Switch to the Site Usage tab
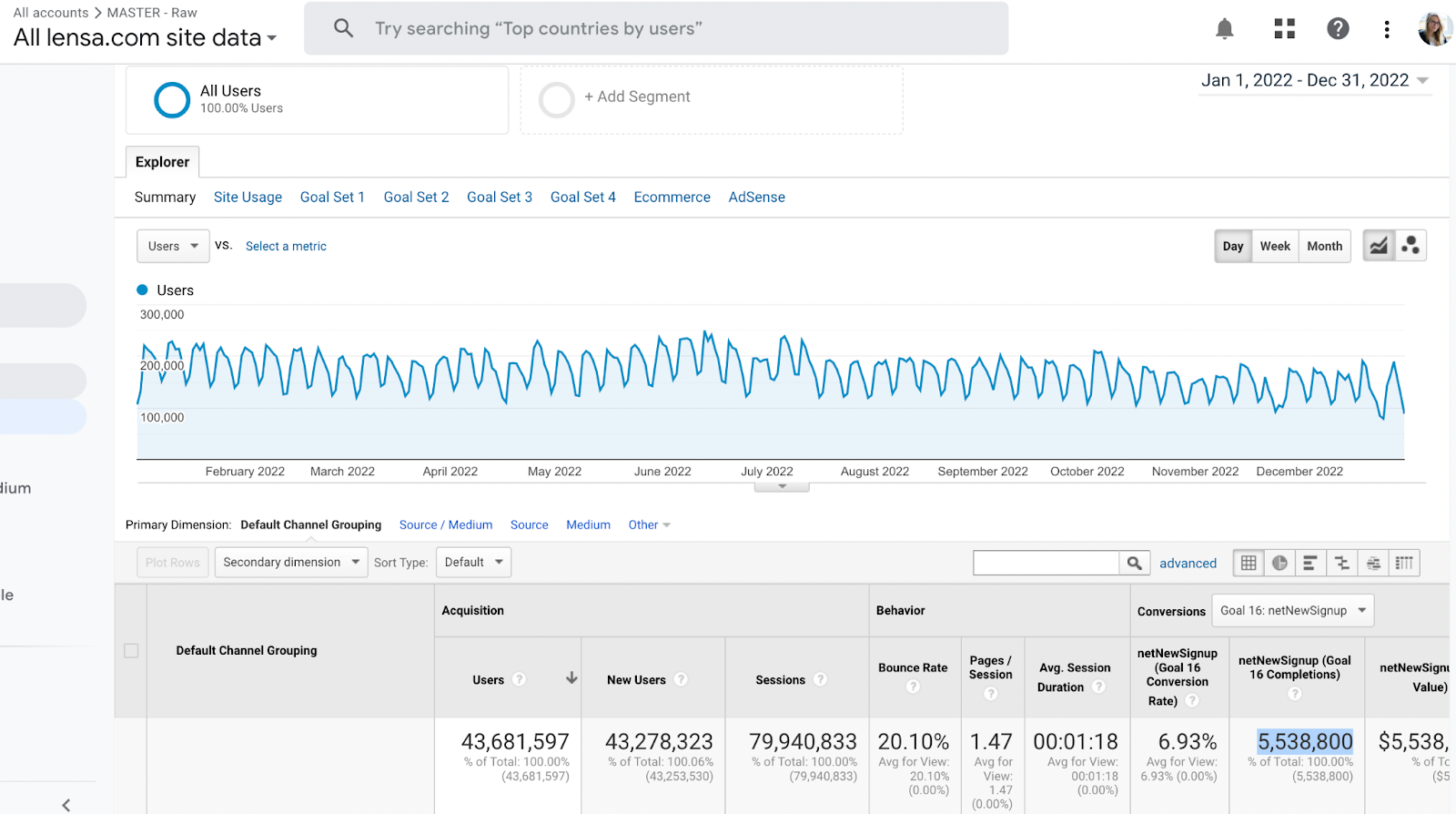This screenshot has height=814, width=1456. [248, 197]
